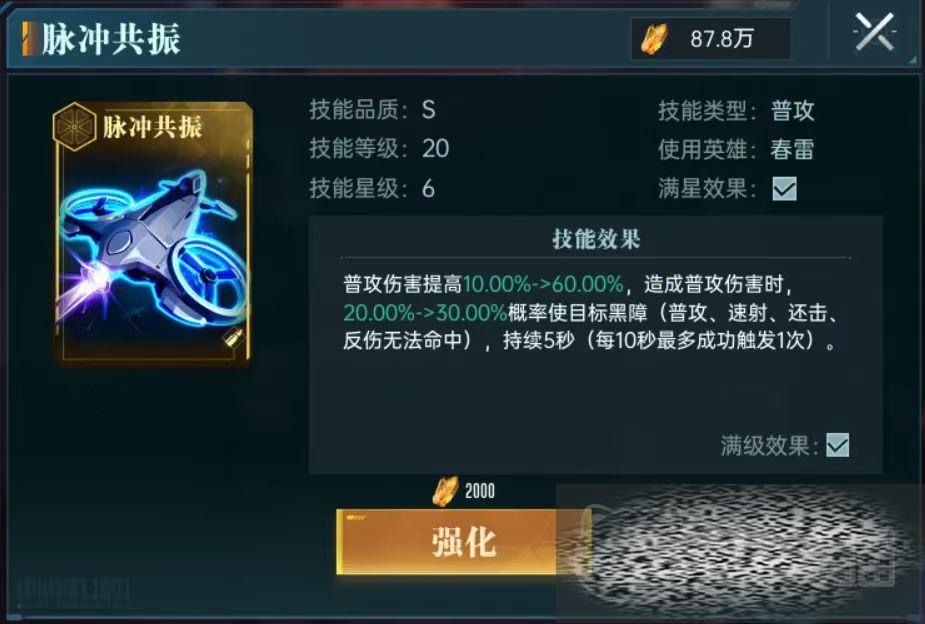Toggle the 满星效果 checkbox
Viewport: 925px width, 624px height.
click(x=784, y=189)
